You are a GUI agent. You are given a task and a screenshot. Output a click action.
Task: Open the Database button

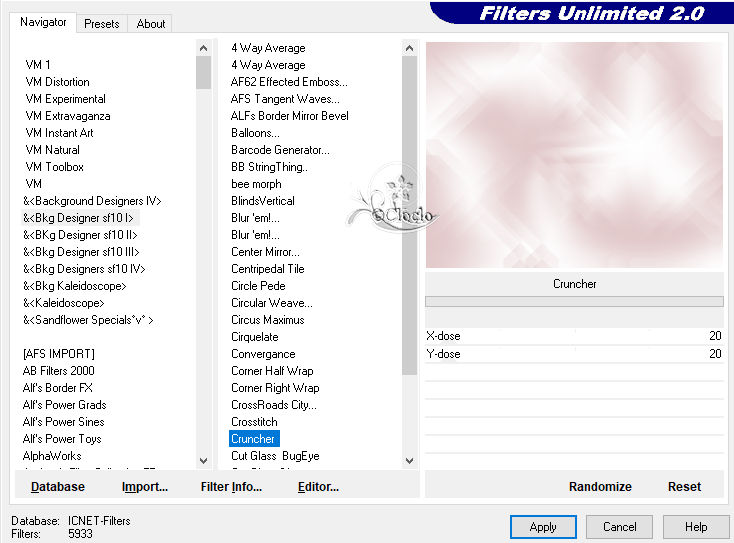tap(58, 487)
